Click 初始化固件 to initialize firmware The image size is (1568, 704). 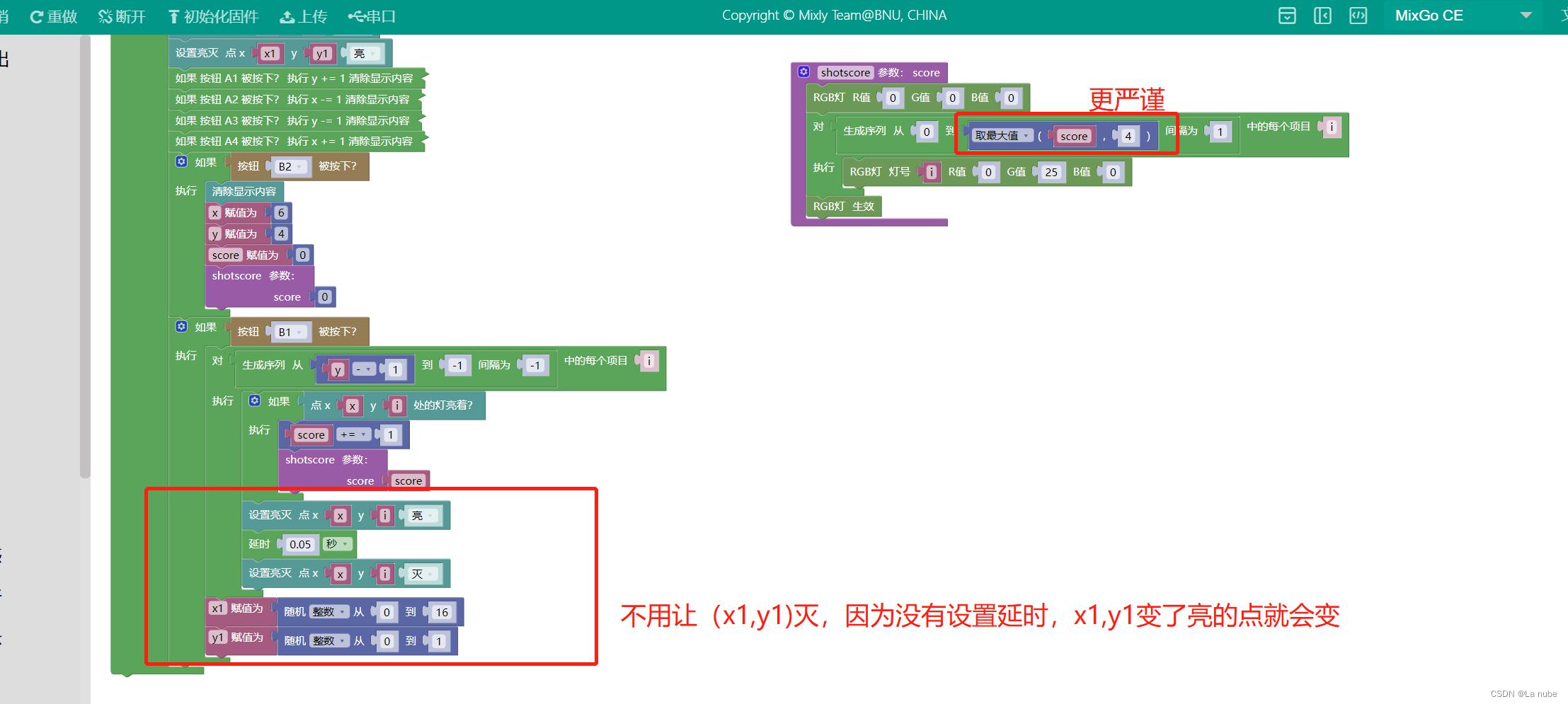click(x=213, y=16)
